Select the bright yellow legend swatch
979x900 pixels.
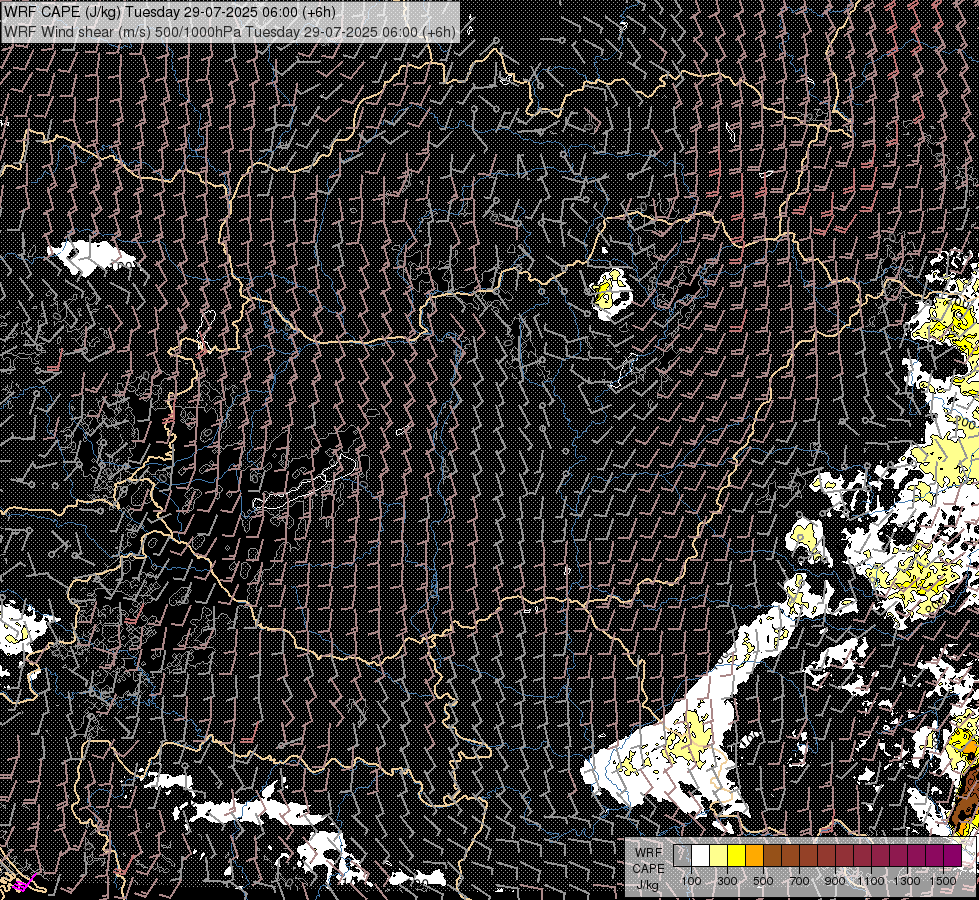(x=737, y=855)
